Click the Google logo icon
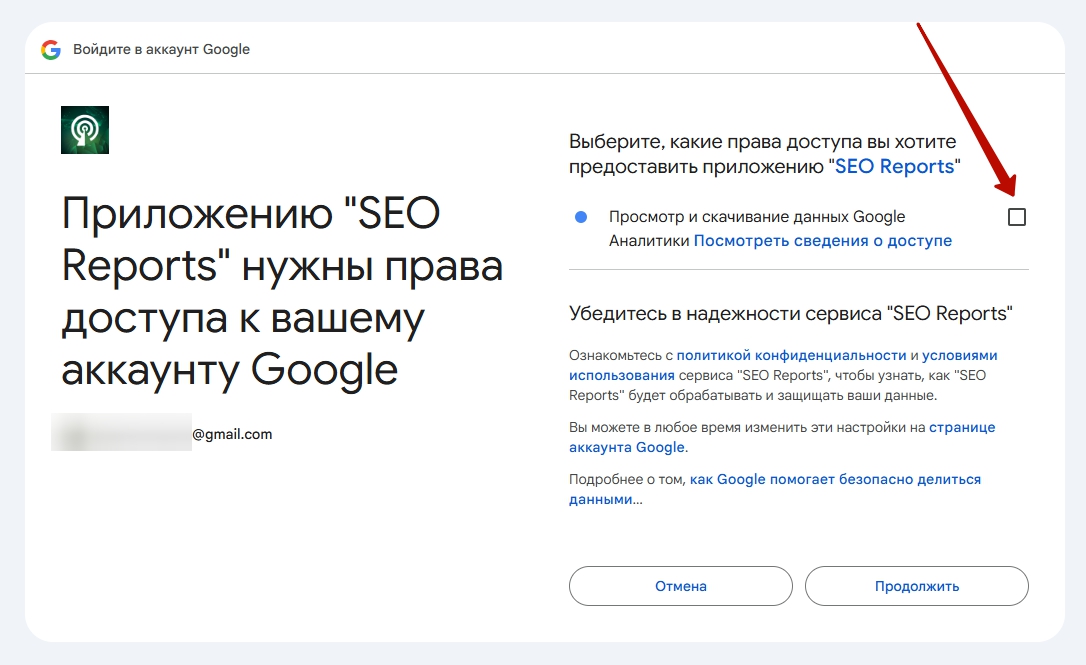 click(x=51, y=50)
